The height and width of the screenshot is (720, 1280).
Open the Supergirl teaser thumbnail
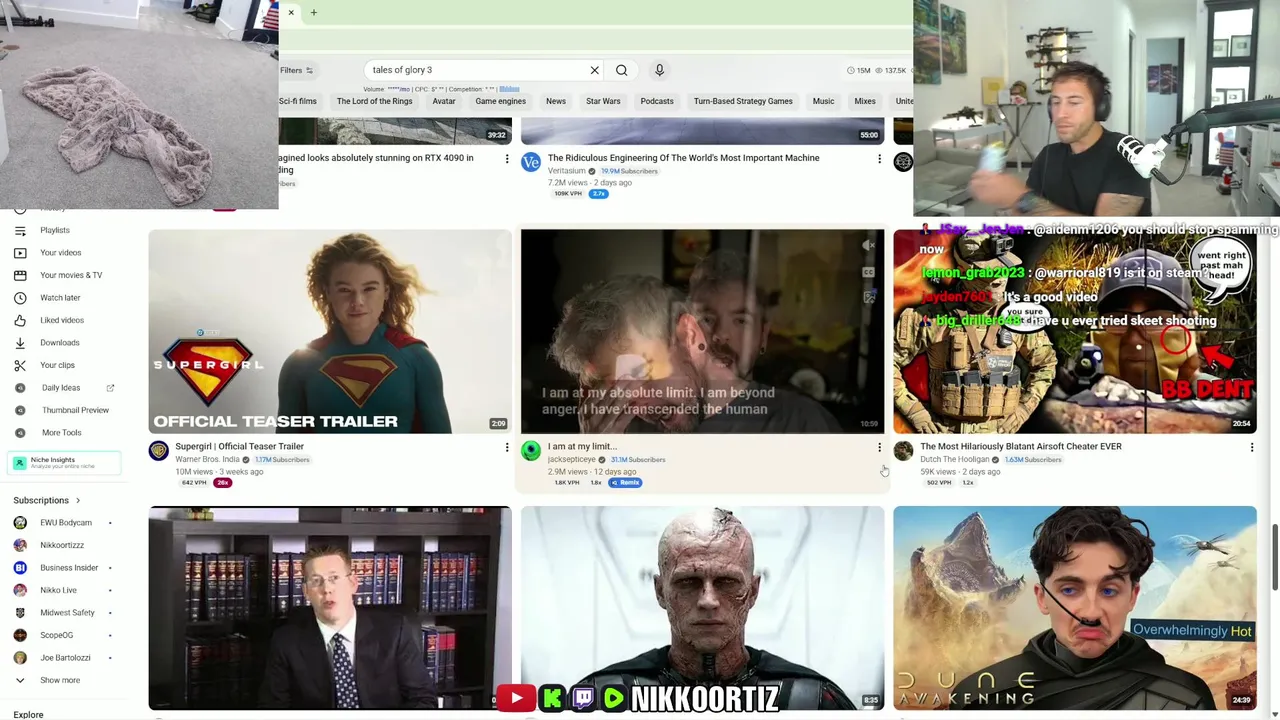330,331
